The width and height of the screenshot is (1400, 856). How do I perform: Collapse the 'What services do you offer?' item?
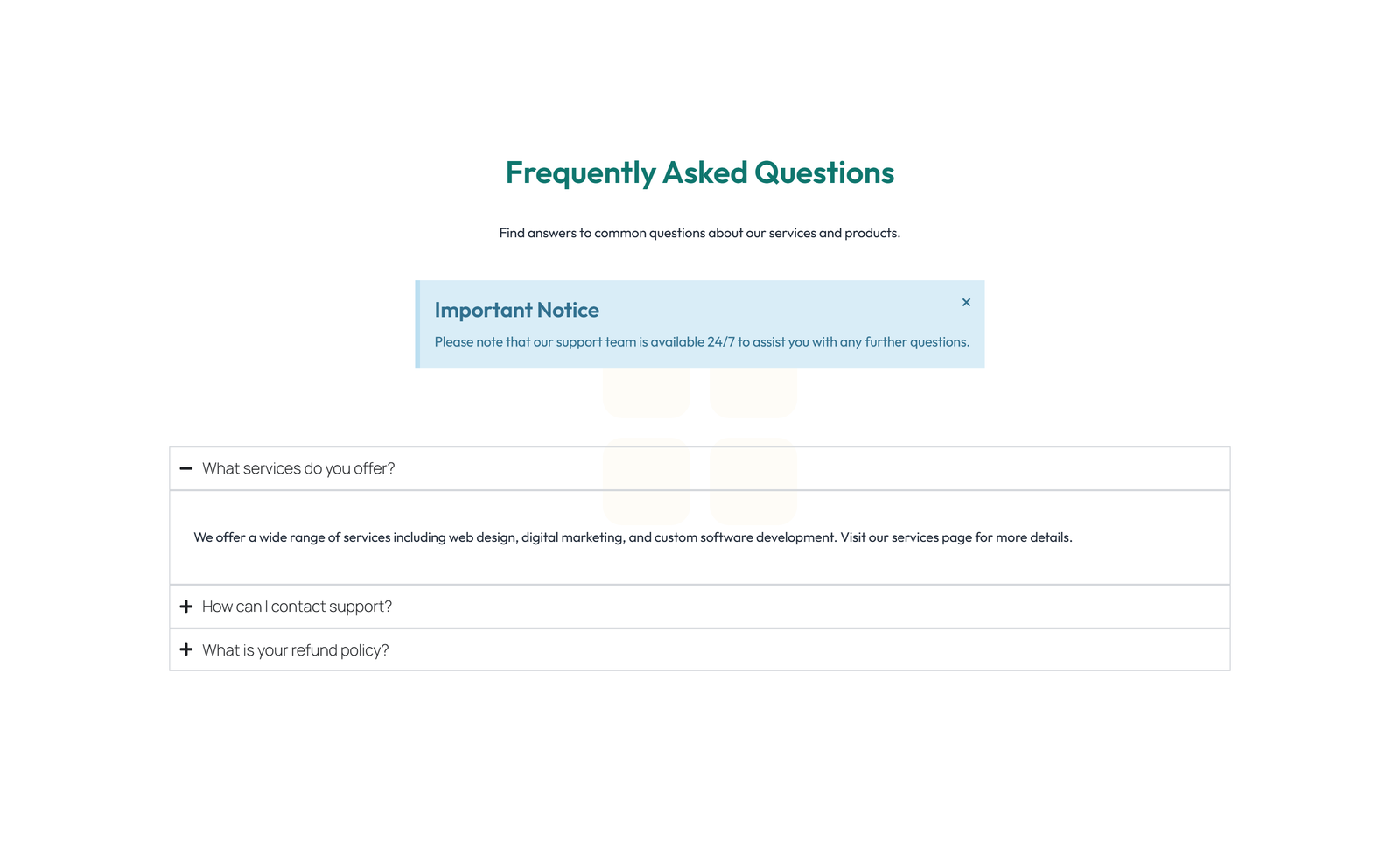pyautogui.click(x=299, y=468)
